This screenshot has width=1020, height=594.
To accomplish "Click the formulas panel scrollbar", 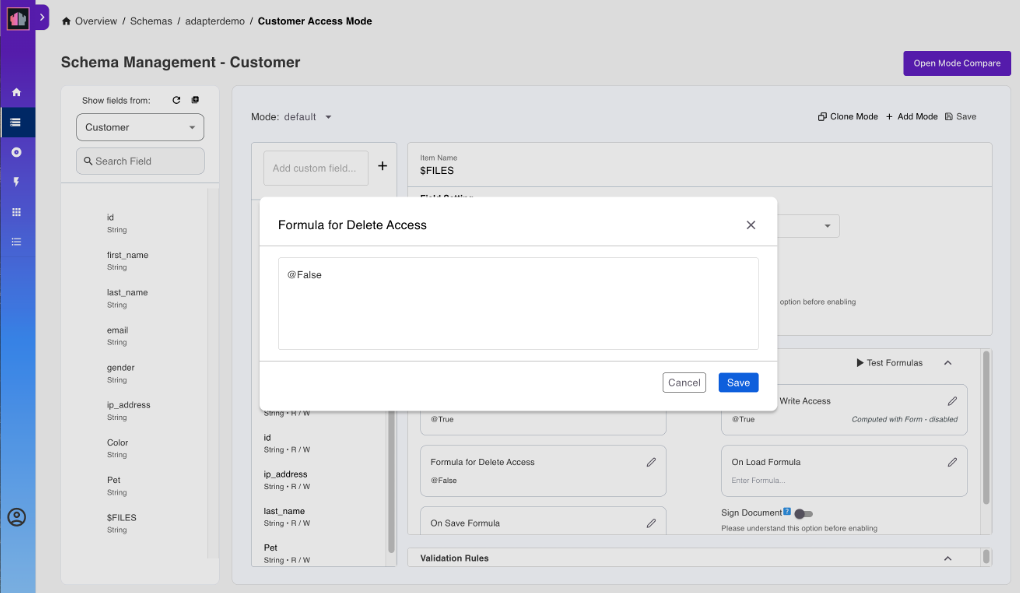I will (x=986, y=427).
